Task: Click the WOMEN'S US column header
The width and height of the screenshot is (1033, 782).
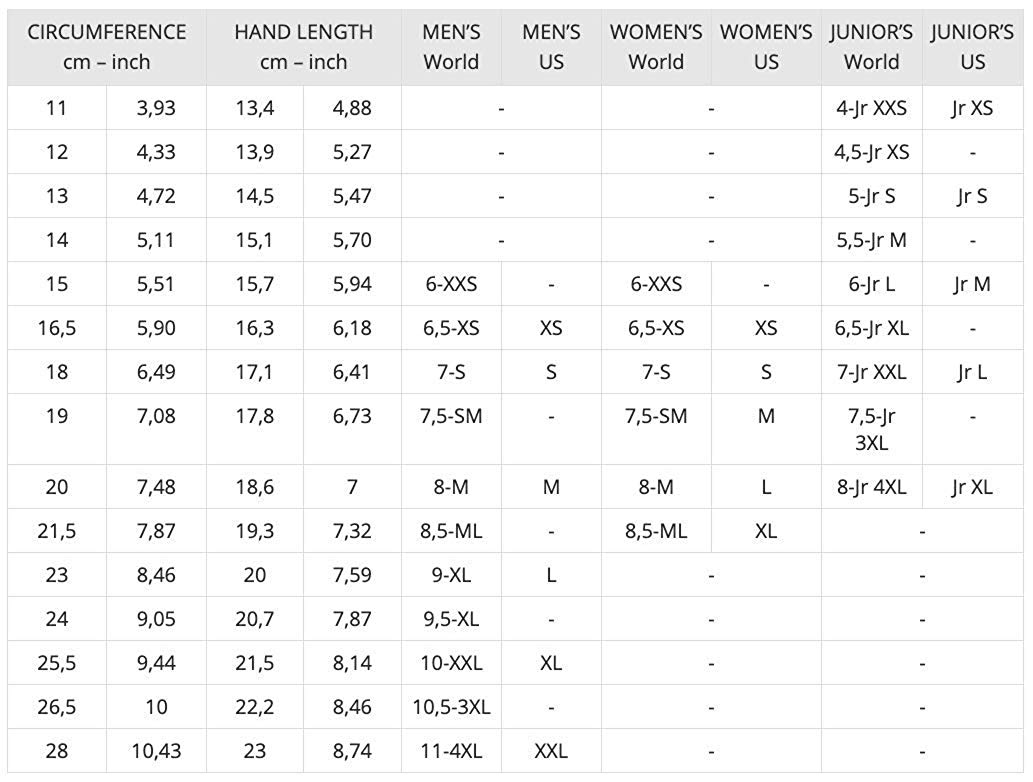Action: pos(766,47)
